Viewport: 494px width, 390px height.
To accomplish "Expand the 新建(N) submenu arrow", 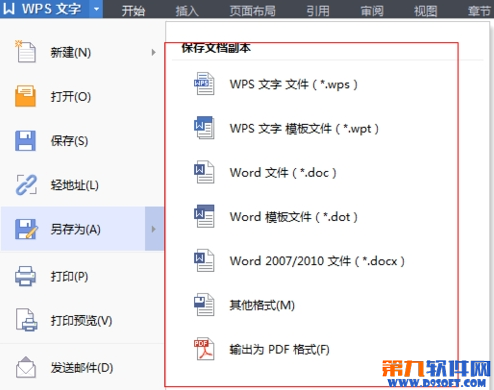I will pyautogui.click(x=153, y=52).
